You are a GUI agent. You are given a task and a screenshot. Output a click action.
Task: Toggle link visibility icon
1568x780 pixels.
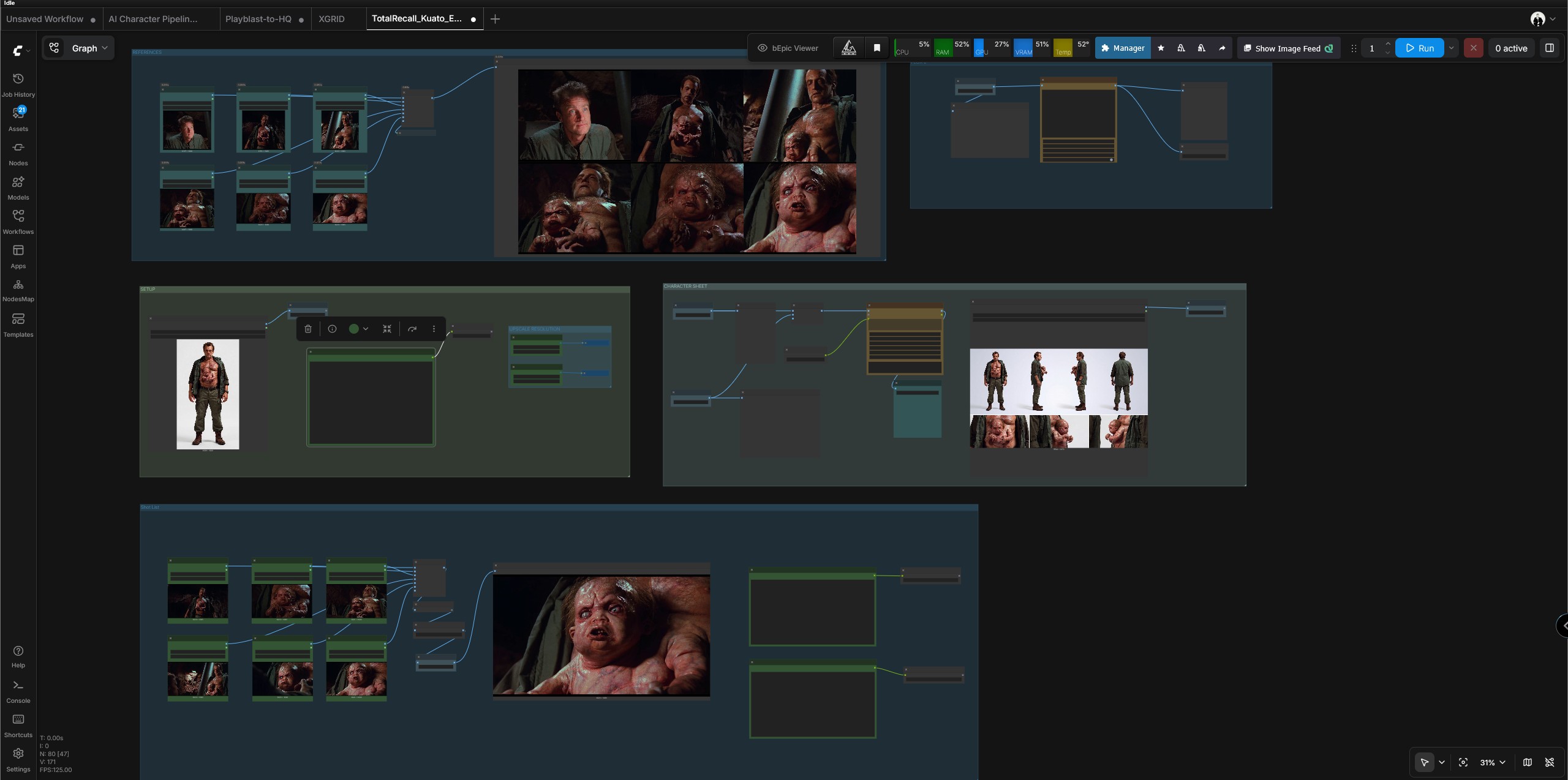1550,762
